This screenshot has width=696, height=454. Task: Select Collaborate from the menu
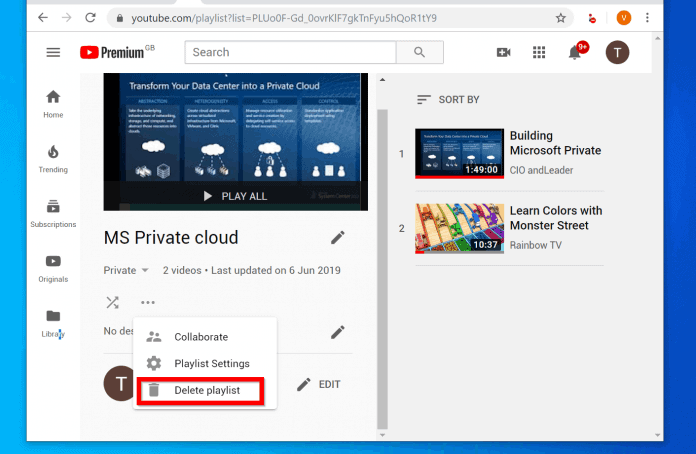click(205, 337)
